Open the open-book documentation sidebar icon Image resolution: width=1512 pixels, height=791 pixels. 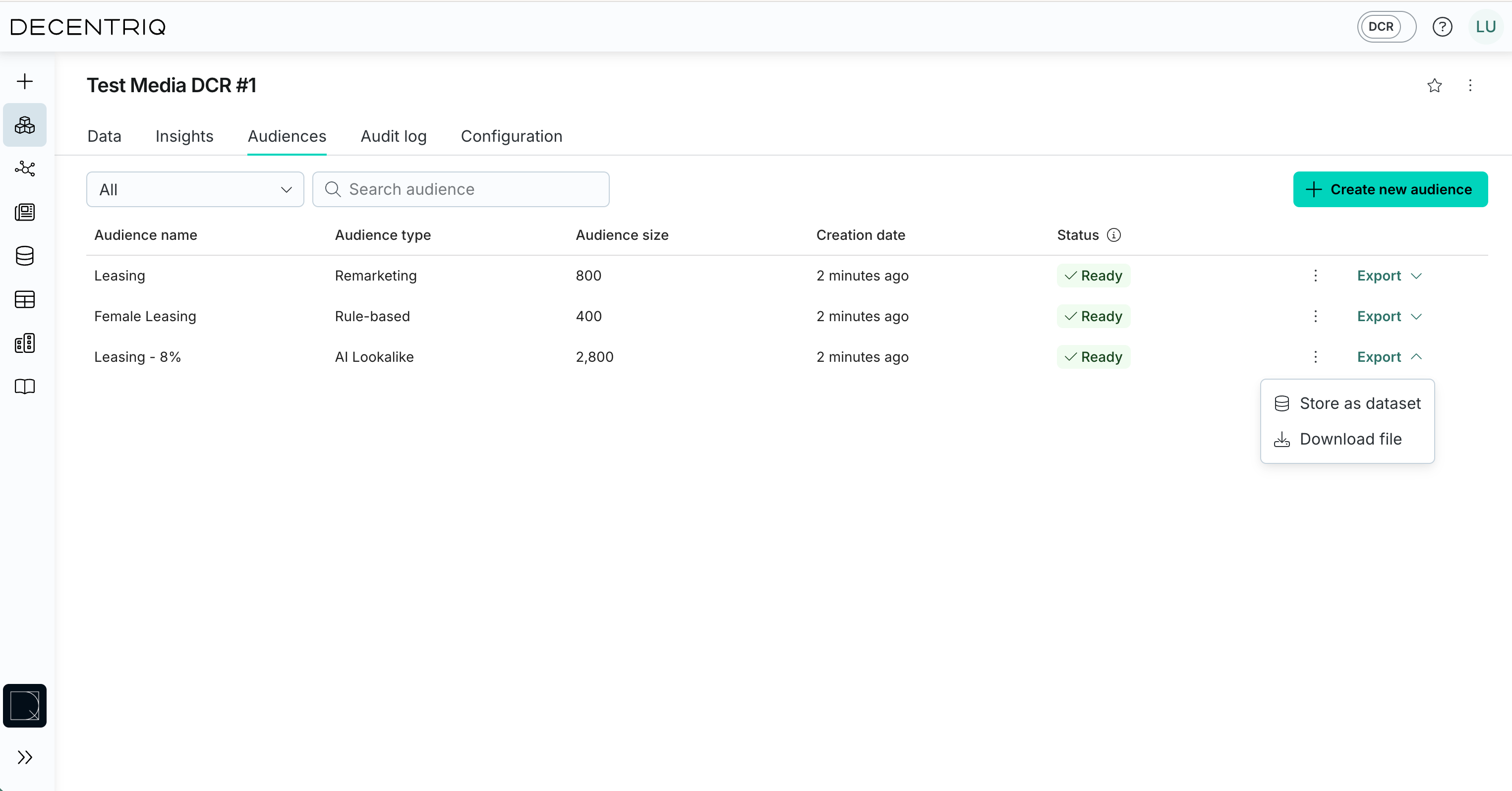(25, 387)
